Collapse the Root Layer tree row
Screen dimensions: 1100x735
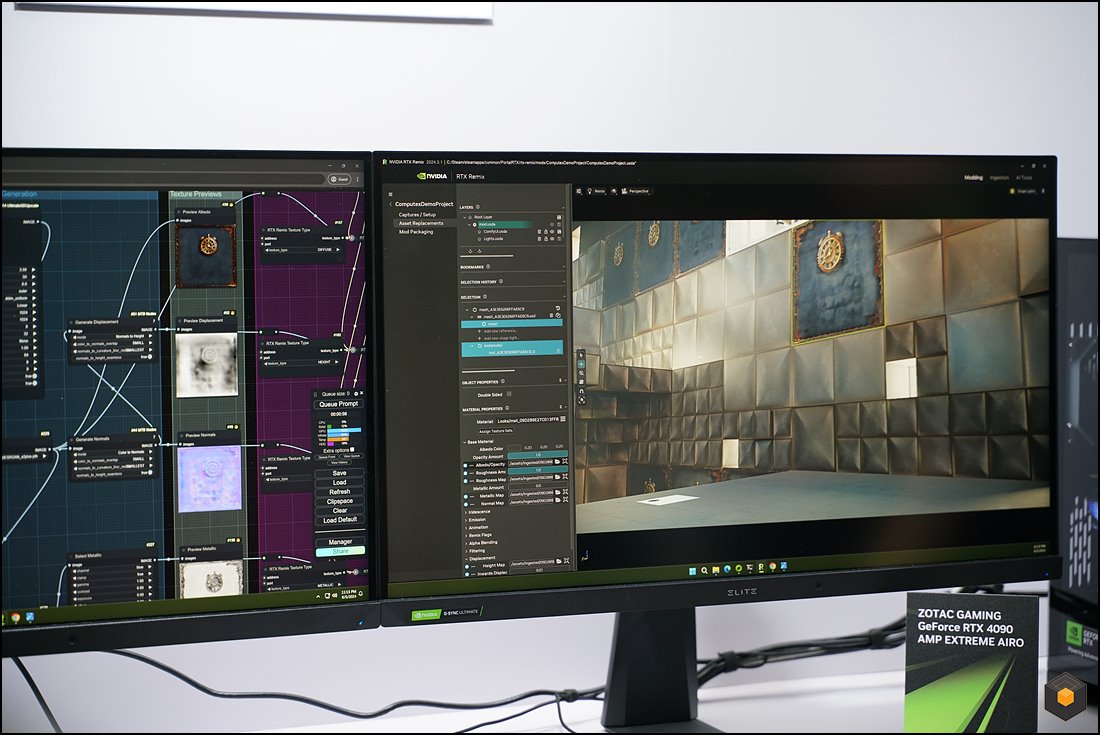click(464, 217)
